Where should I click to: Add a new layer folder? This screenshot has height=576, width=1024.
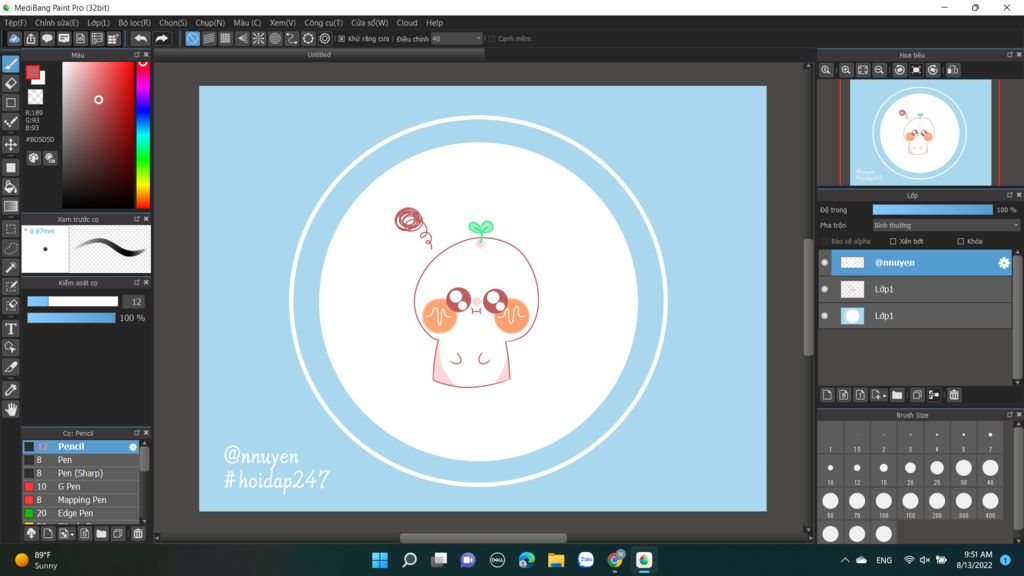[x=897, y=395]
